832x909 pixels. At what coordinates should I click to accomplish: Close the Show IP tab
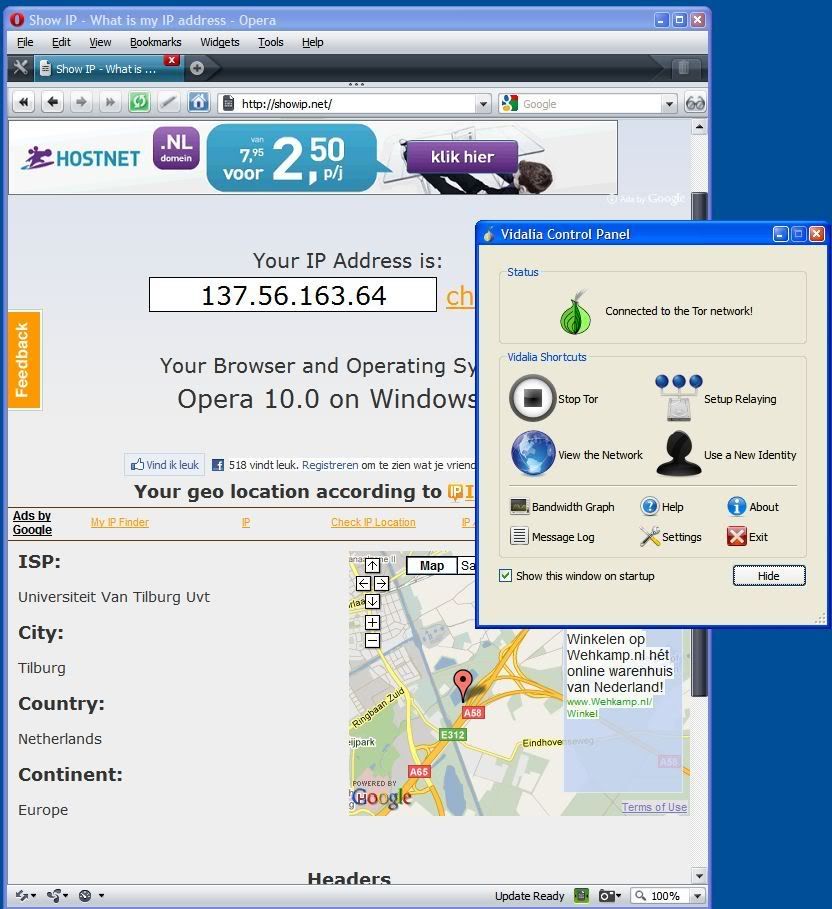click(x=172, y=60)
